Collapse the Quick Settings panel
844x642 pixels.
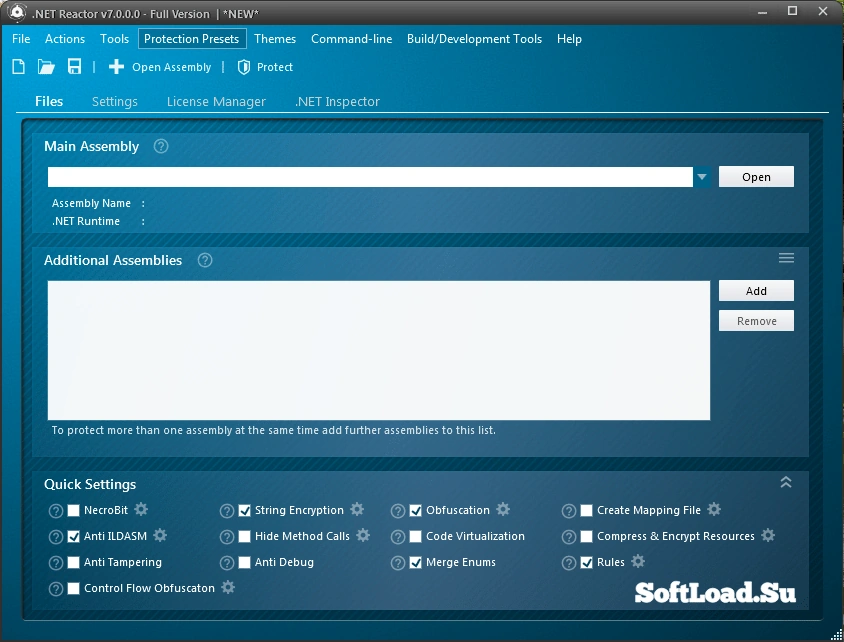tap(786, 482)
